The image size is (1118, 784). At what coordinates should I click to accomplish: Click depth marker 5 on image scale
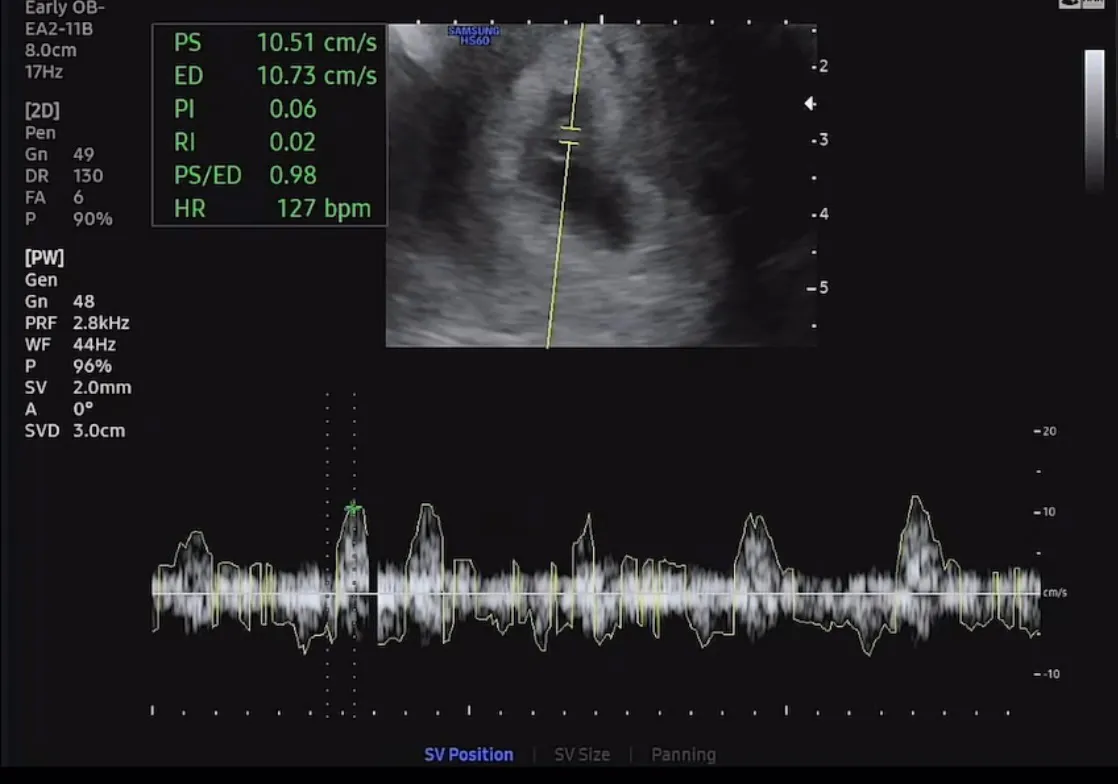click(x=824, y=288)
